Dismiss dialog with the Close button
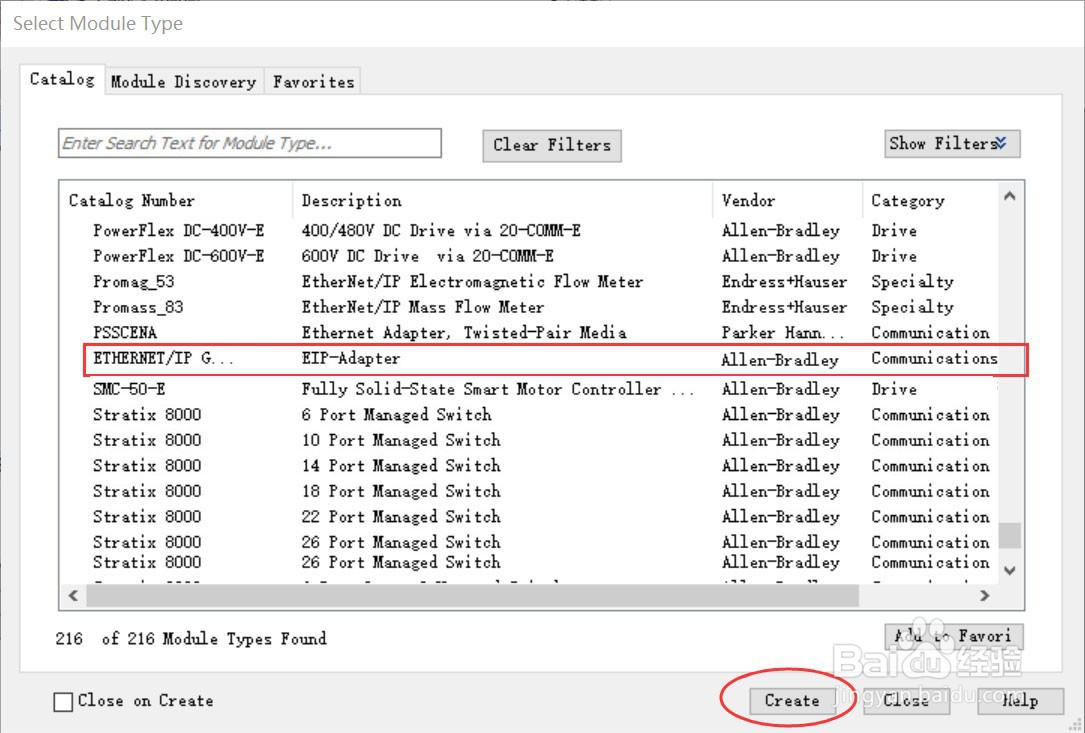 906,701
